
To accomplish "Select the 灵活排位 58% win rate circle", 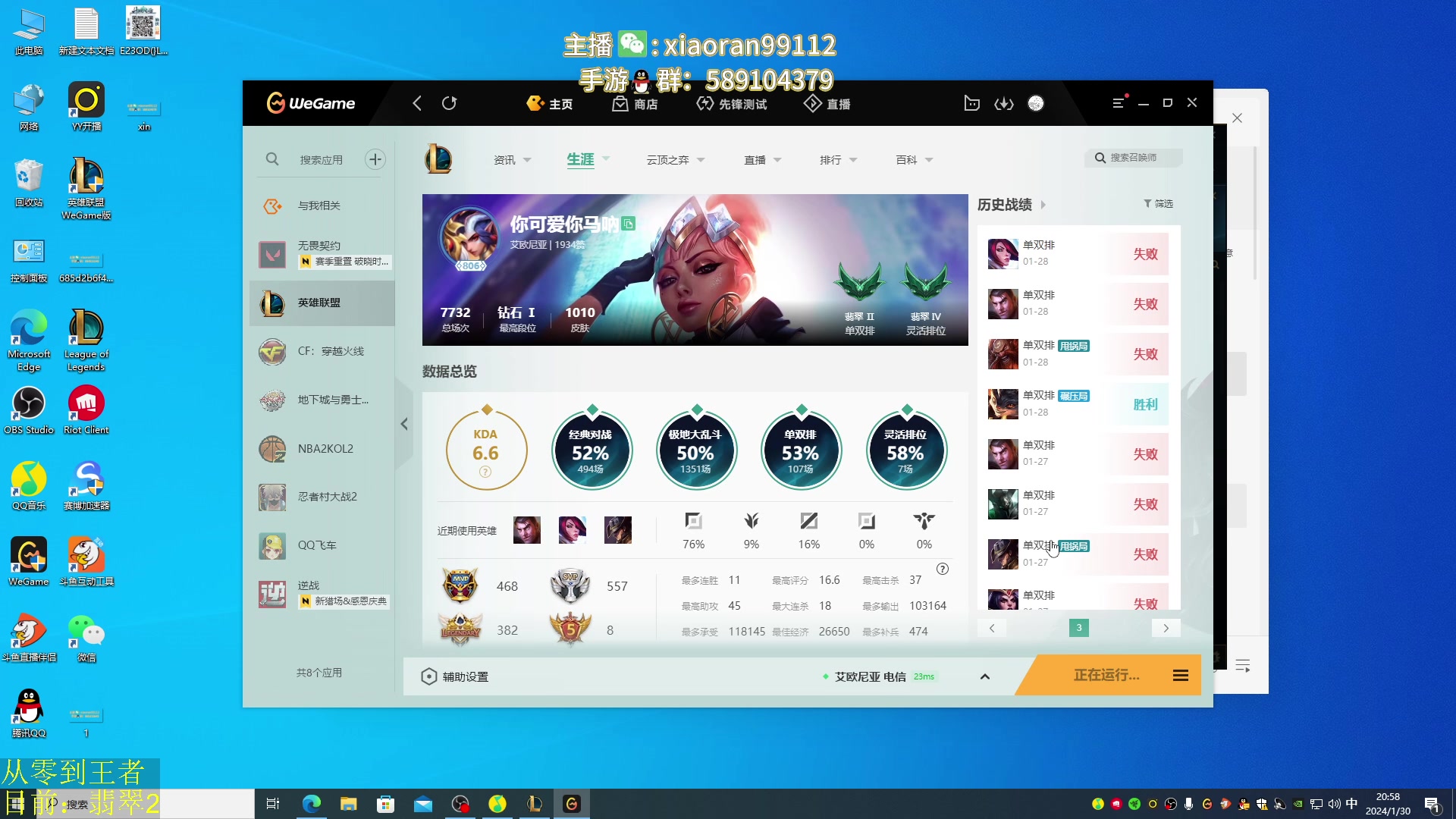I will pyautogui.click(x=905, y=450).
